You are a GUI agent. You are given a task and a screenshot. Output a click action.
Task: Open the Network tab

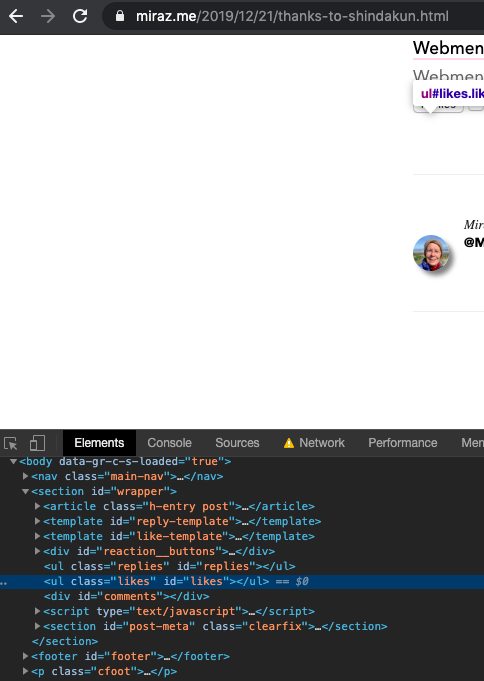click(322, 443)
